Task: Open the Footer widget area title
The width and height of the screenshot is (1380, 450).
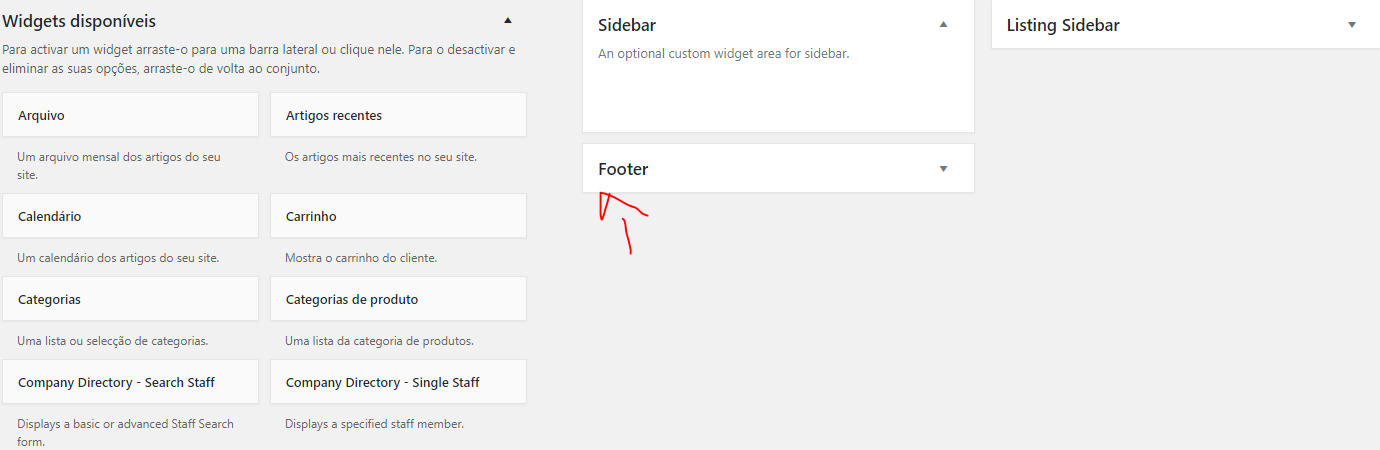Action: click(623, 169)
